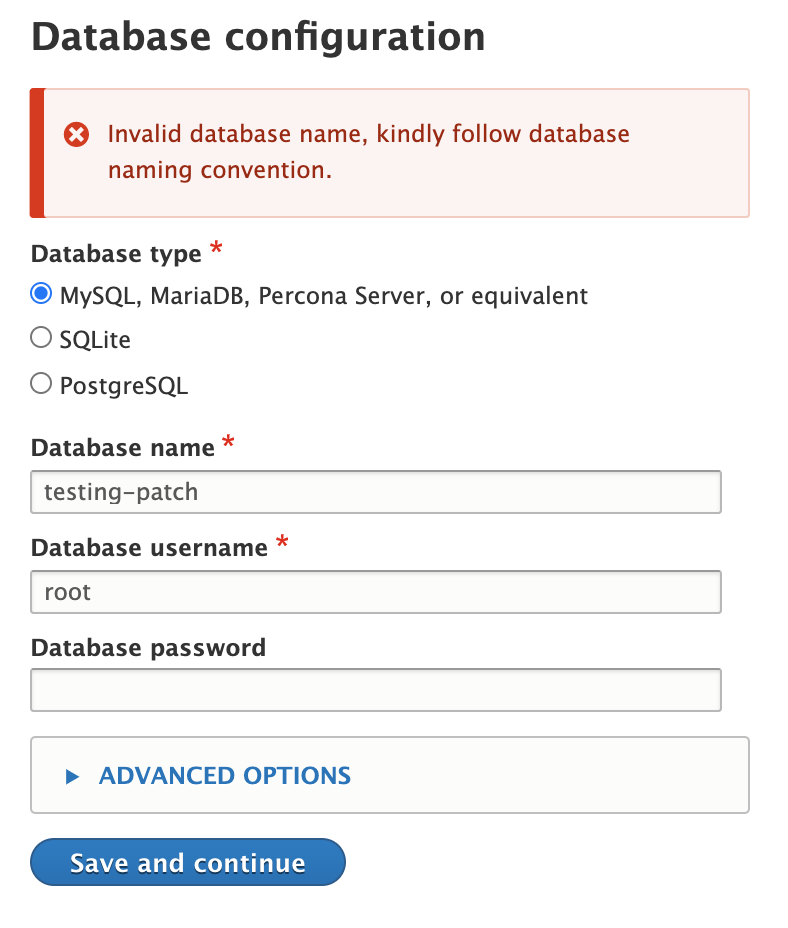This screenshot has width=788, height=928.
Task: Click the PostgreSQL label text
Action: click(124, 386)
